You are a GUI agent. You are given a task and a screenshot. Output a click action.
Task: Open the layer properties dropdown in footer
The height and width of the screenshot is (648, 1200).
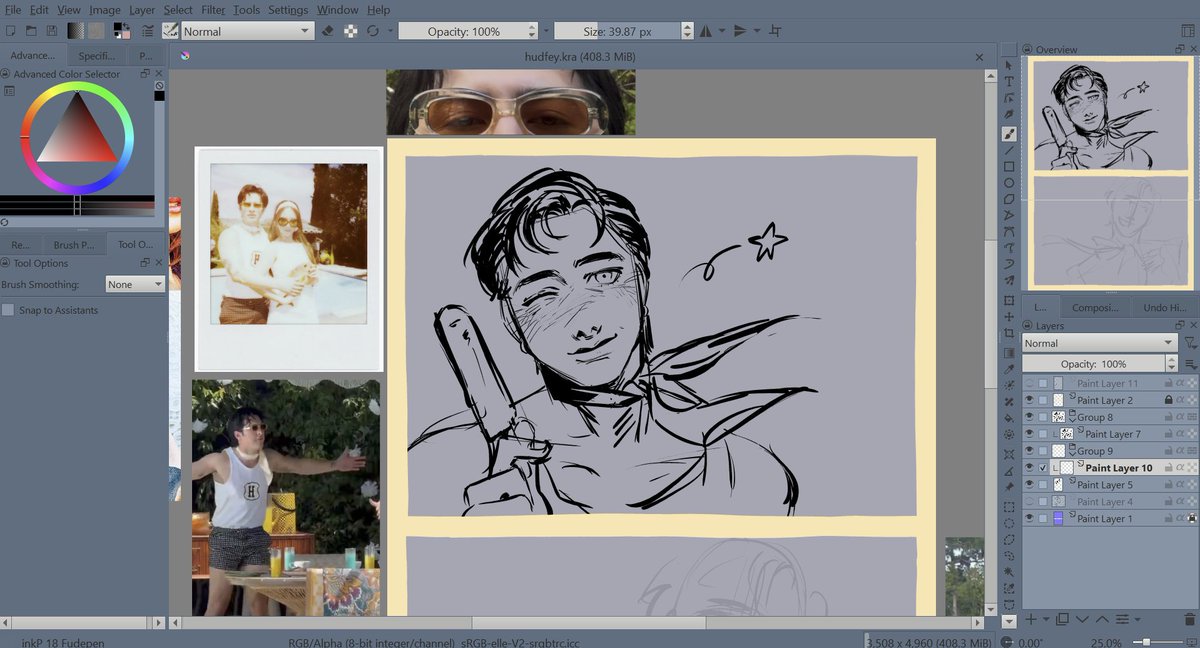tap(1136, 620)
